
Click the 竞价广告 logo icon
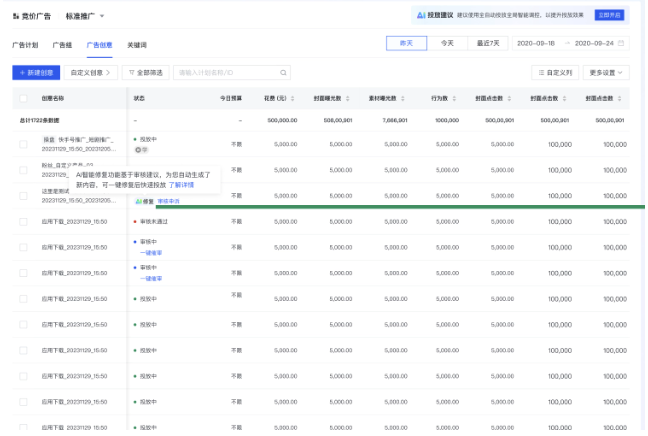(x=16, y=16)
